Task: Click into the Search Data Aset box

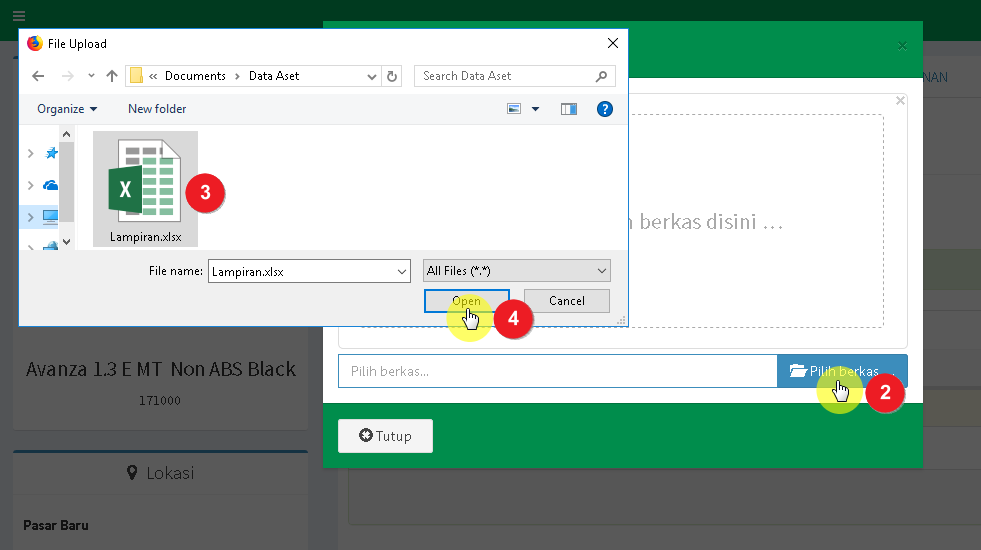Action: 505,76
